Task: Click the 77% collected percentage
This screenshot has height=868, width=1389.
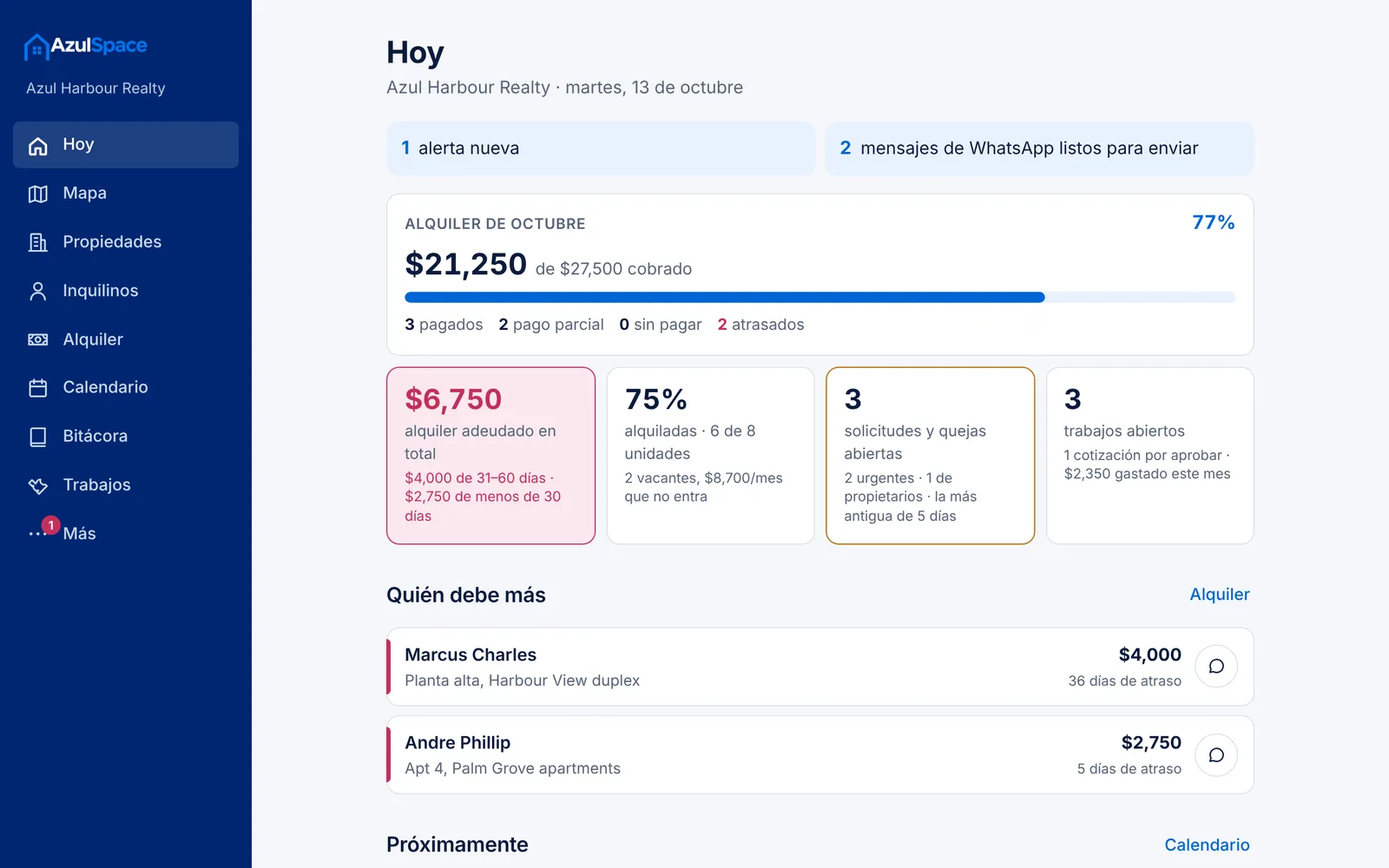Action: point(1213,222)
